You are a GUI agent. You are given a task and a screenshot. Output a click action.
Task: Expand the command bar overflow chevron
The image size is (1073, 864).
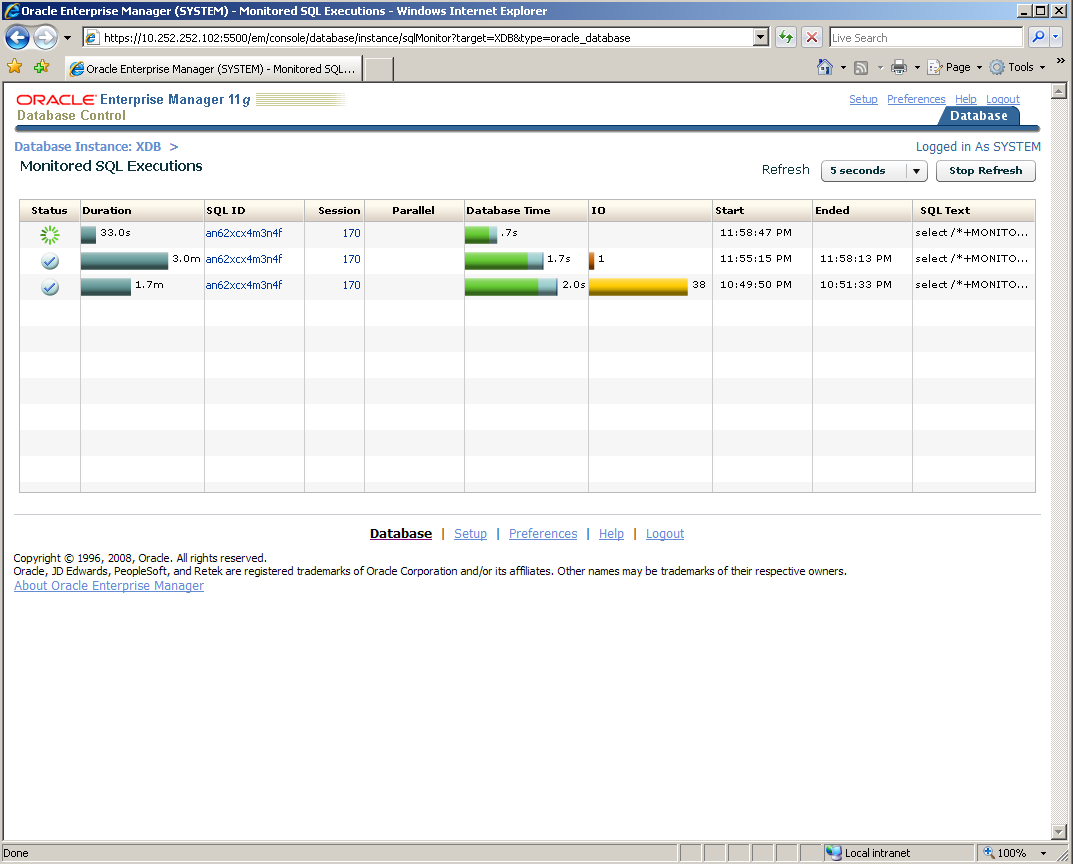pyautogui.click(x=1061, y=62)
